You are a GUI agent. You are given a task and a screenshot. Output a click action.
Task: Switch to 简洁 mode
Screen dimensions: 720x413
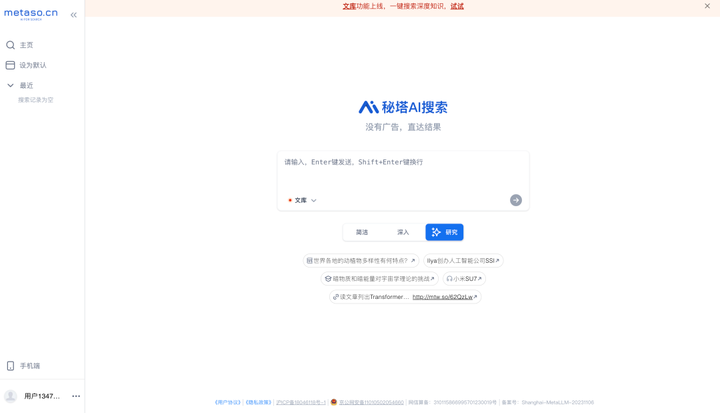(x=362, y=232)
